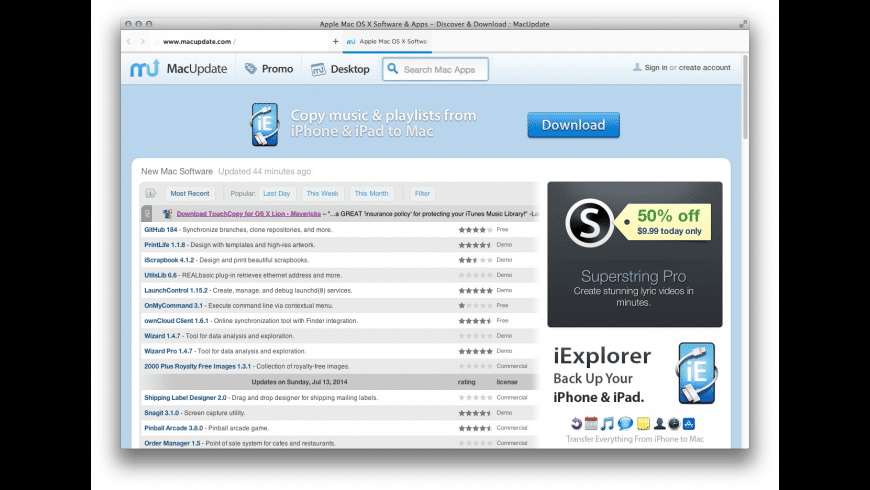Open the UtilsLib 6.6 listing

click(x=160, y=275)
